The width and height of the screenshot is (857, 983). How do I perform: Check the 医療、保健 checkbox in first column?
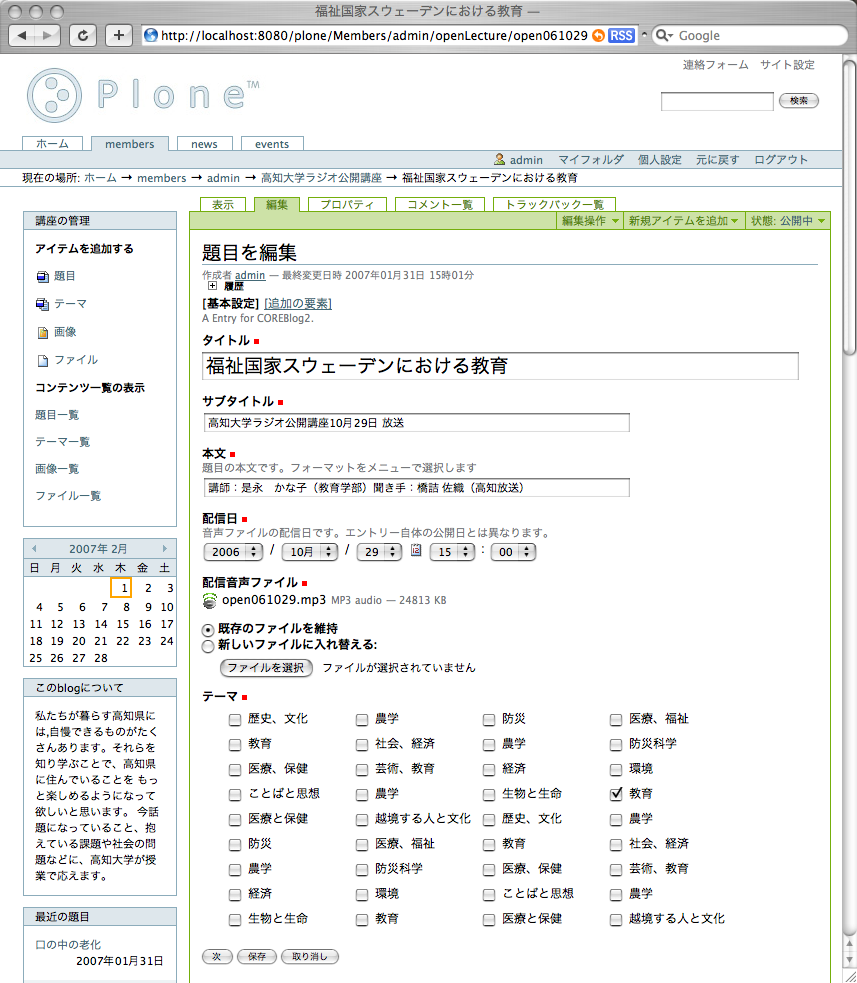pos(234,769)
